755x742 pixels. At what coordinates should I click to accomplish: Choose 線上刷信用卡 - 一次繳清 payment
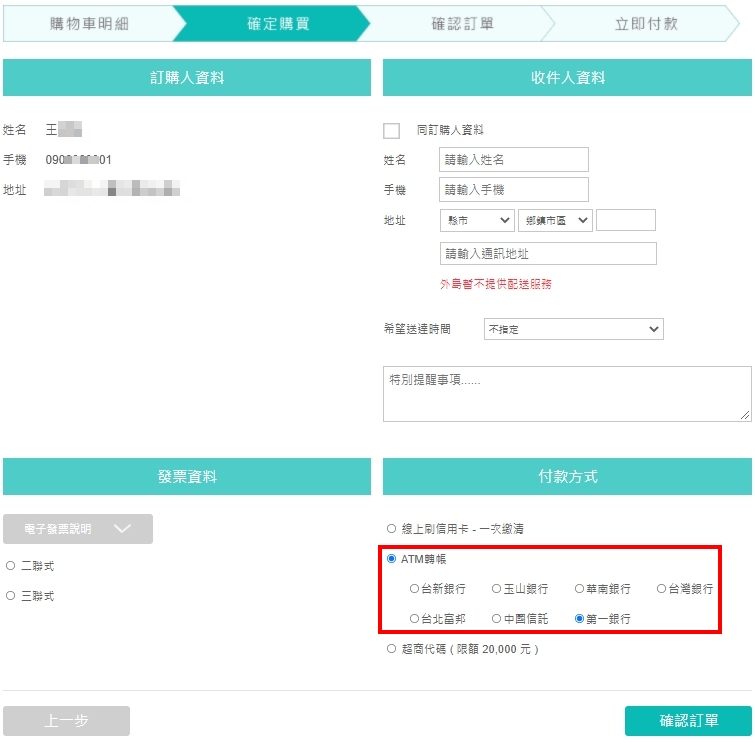[391, 528]
